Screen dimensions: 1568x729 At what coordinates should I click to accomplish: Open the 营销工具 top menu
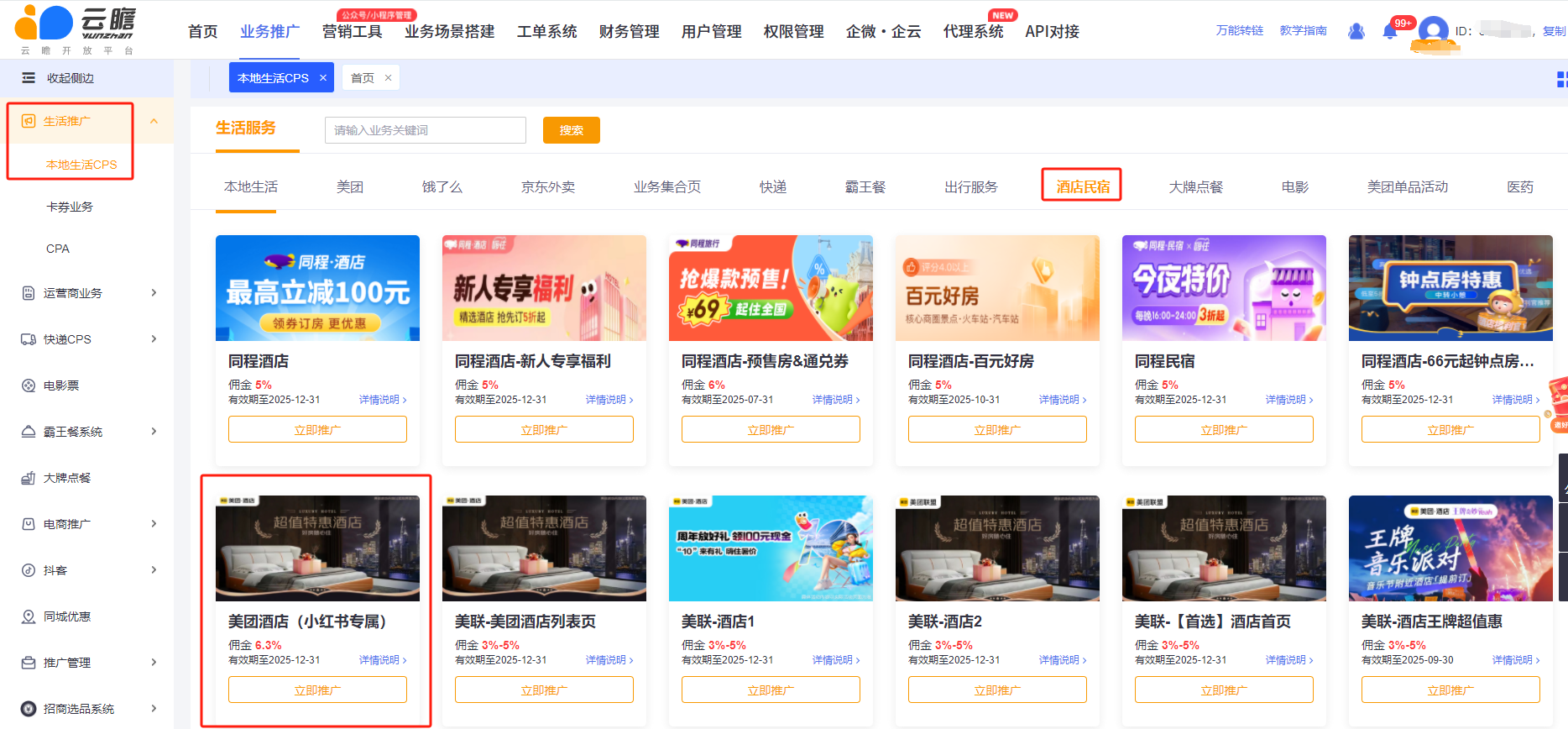click(353, 32)
